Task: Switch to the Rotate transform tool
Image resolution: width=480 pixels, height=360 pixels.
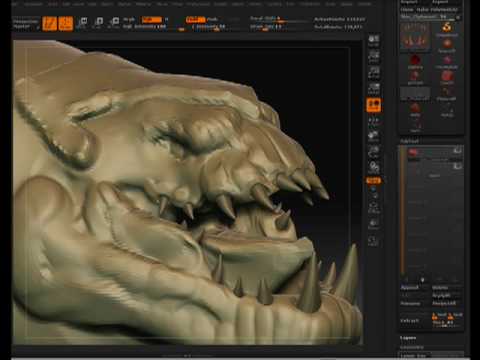Action: (115, 23)
